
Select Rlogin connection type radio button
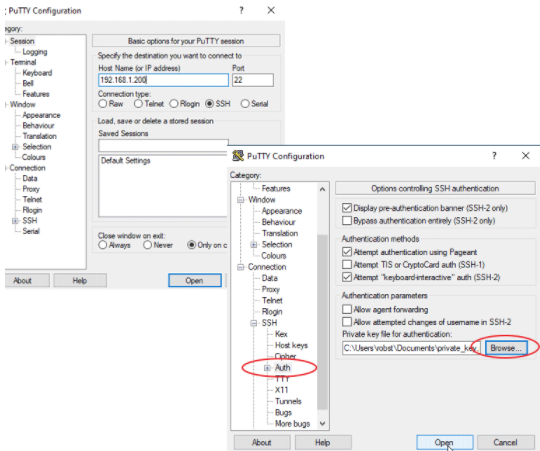click(174, 104)
